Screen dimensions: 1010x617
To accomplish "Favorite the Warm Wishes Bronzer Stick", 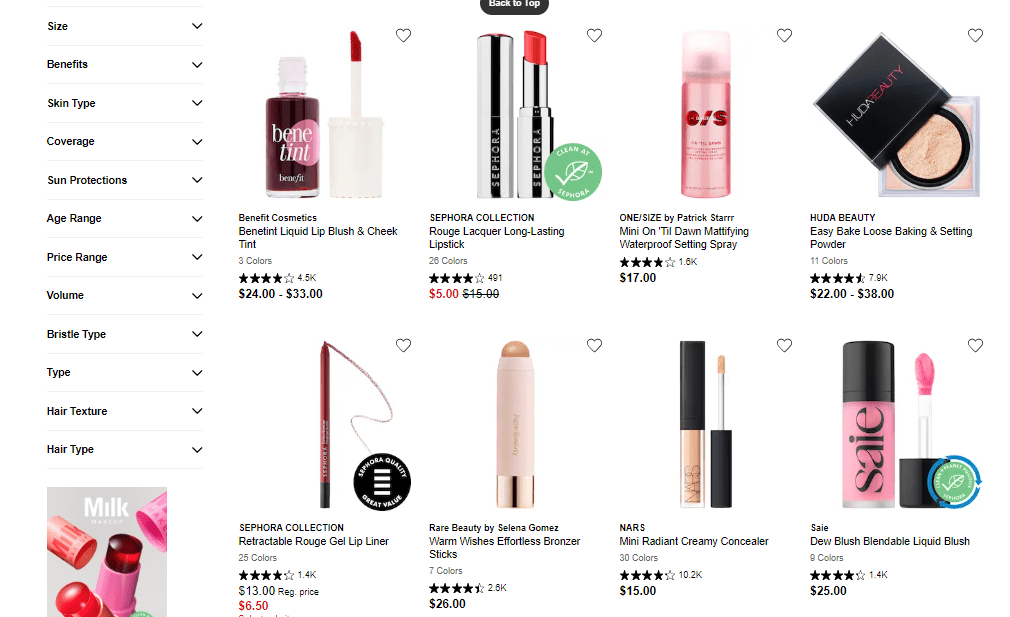I will point(594,345).
